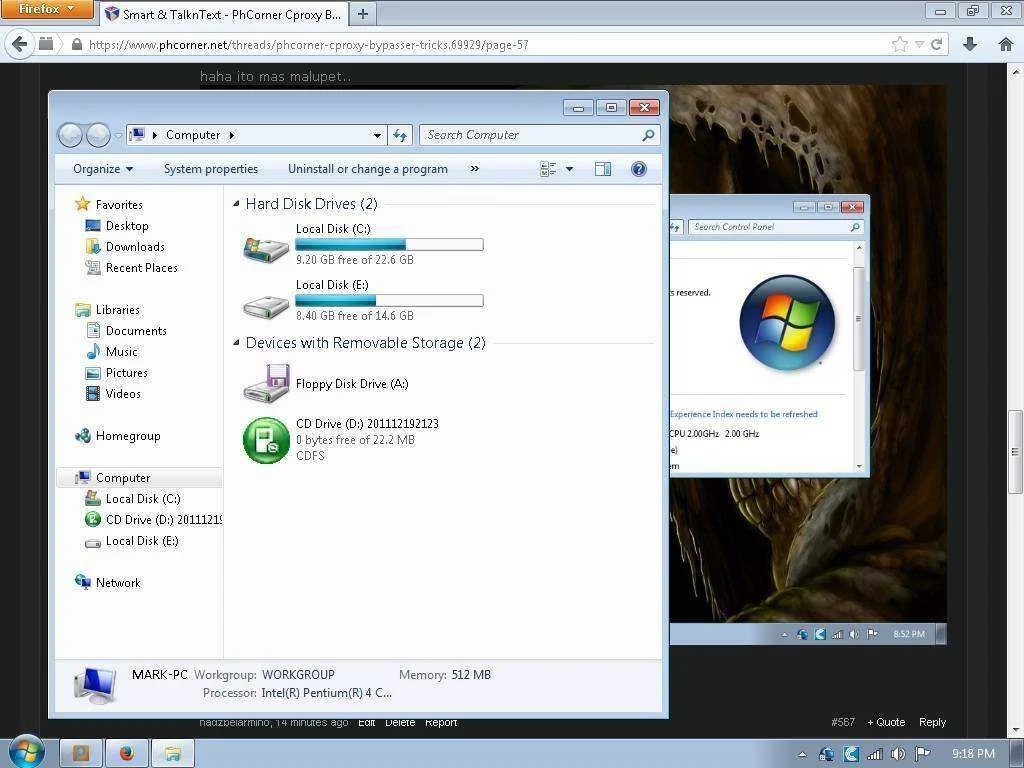This screenshot has width=1024, height=768.
Task: Show hidden tray icons arrow
Action: tap(802, 754)
